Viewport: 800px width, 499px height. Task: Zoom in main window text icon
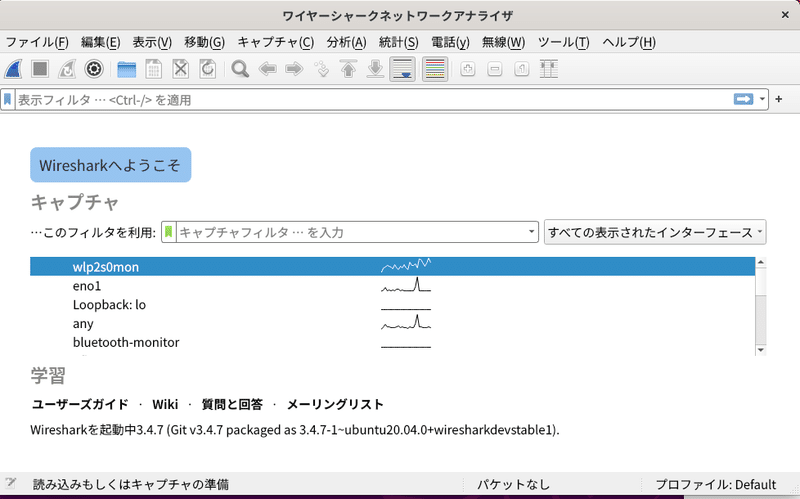click(468, 69)
